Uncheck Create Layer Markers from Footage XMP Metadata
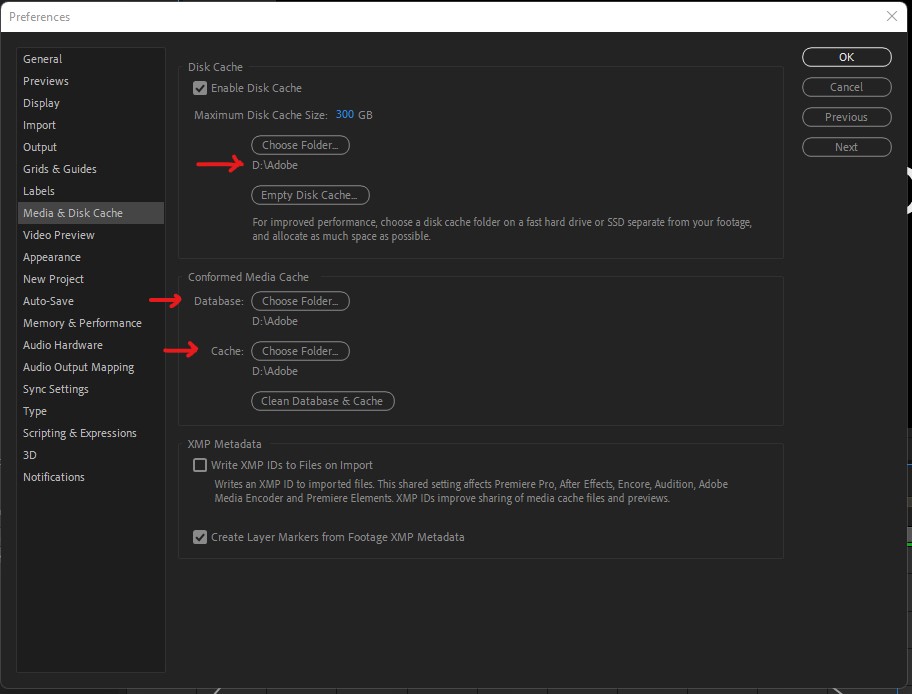The image size is (912, 694). (x=200, y=537)
